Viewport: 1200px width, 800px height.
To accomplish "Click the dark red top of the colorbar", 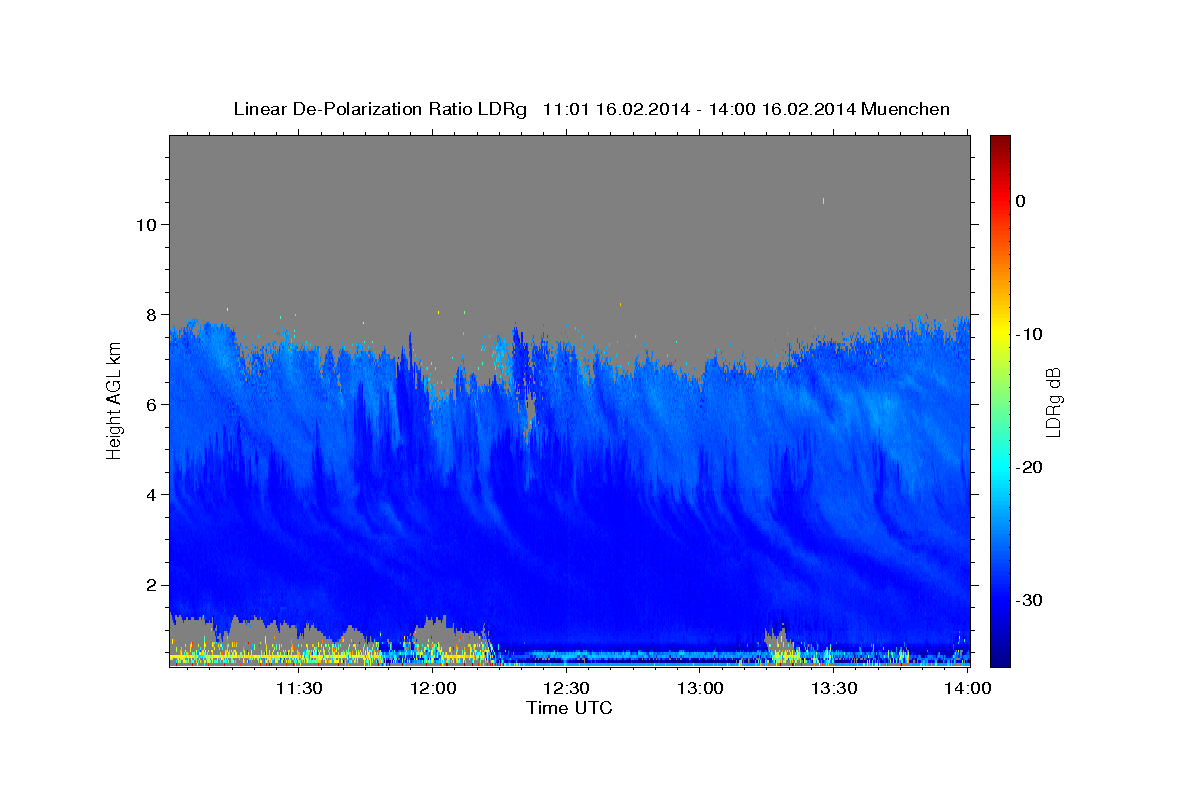I will tap(1000, 145).
